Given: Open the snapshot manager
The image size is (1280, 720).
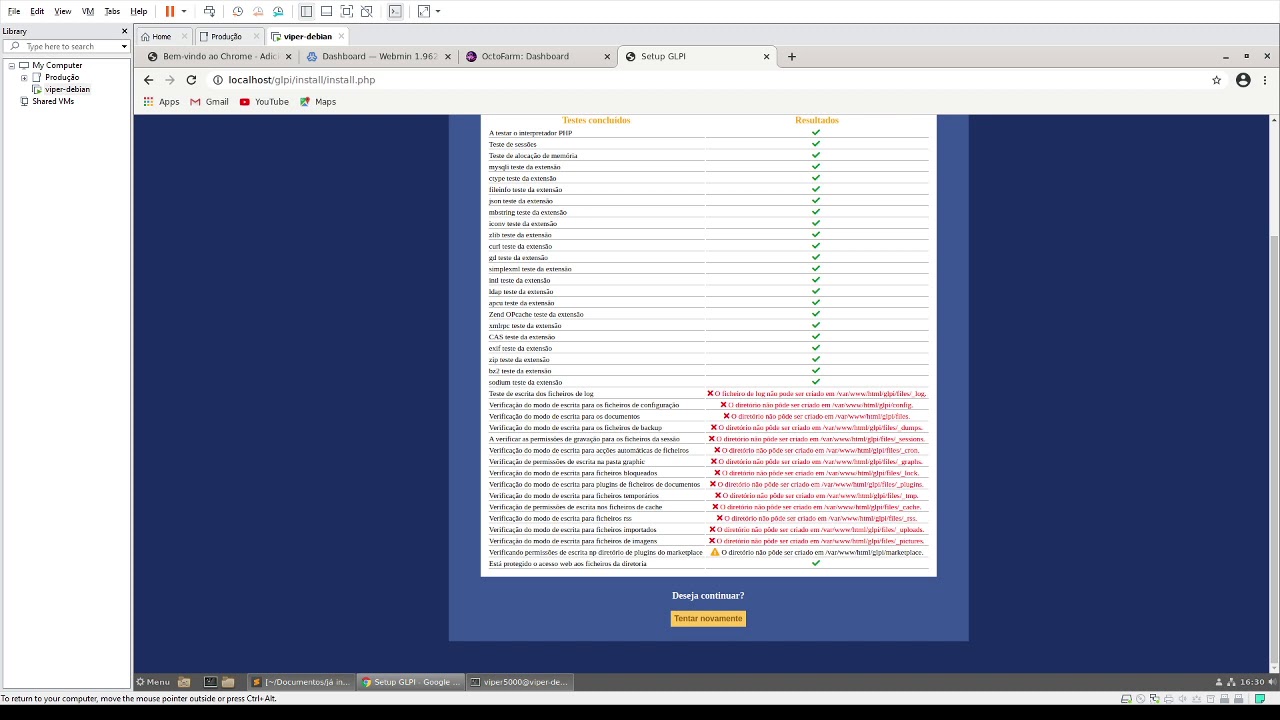Looking at the screenshot, I should (x=278, y=11).
